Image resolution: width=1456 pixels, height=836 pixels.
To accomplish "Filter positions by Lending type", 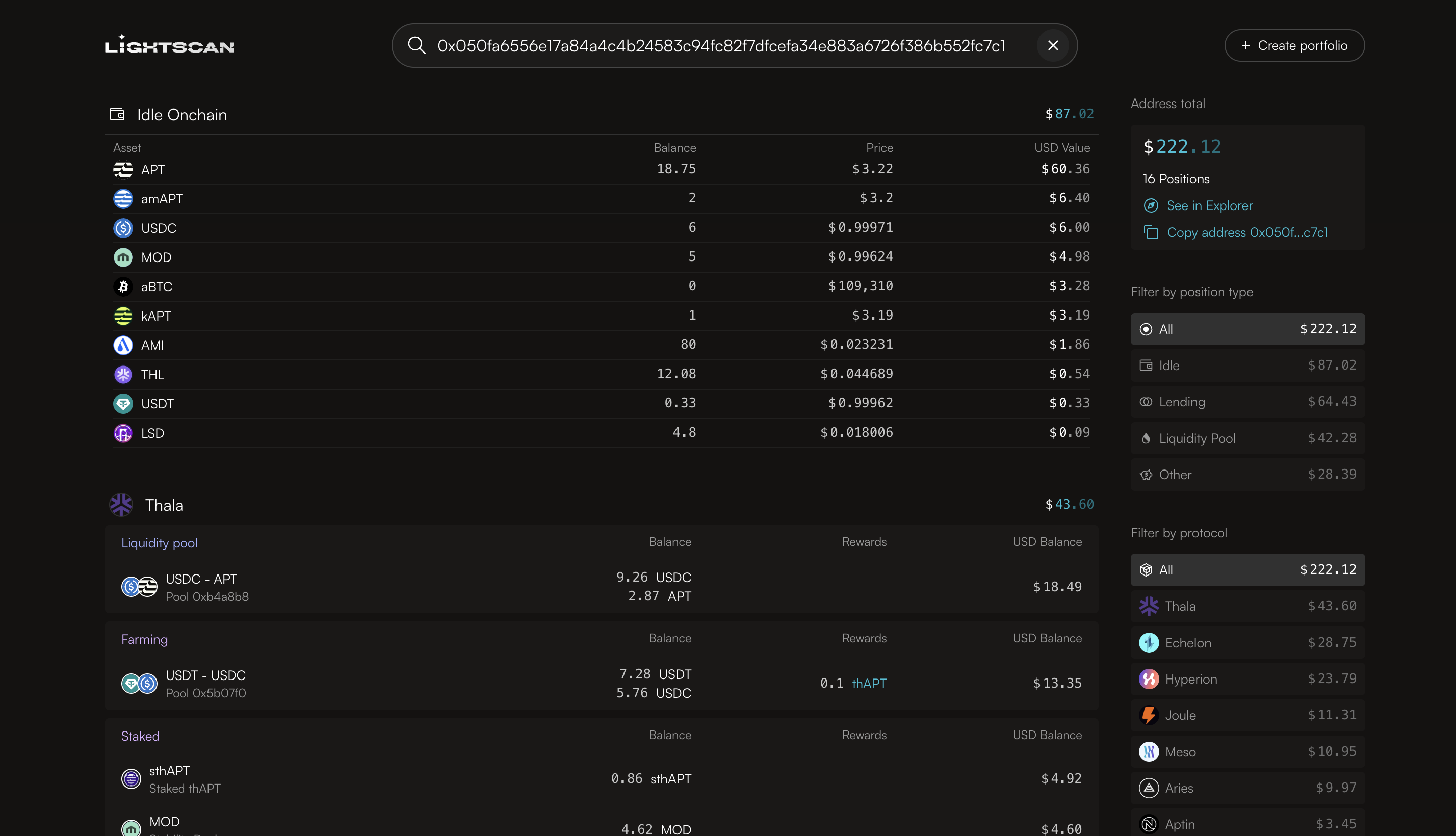I will pyautogui.click(x=1247, y=402).
